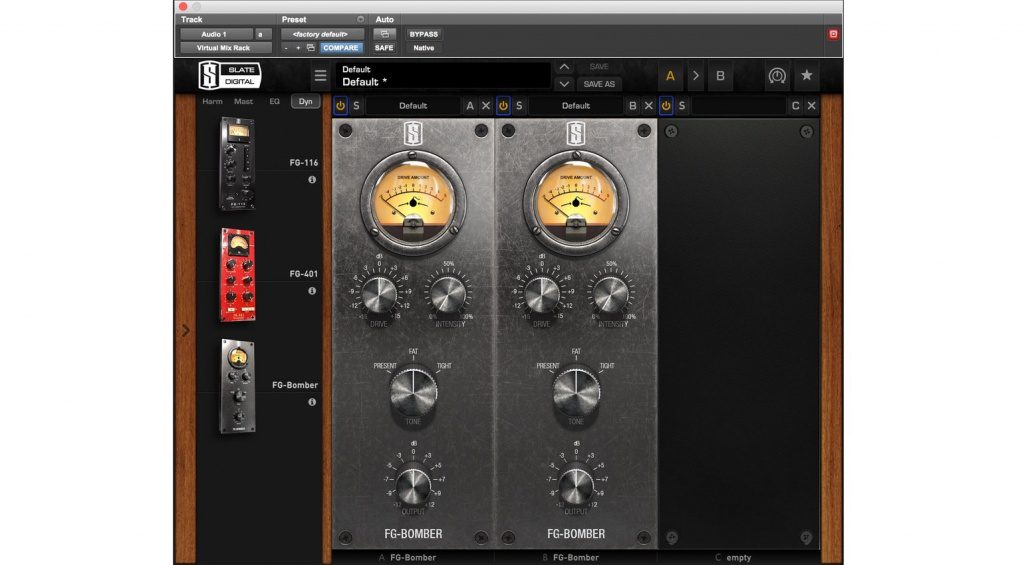The width and height of the screenshot is (1024, 565).
Task: Click slot B letter label
Action: click(x=632, y=105)
